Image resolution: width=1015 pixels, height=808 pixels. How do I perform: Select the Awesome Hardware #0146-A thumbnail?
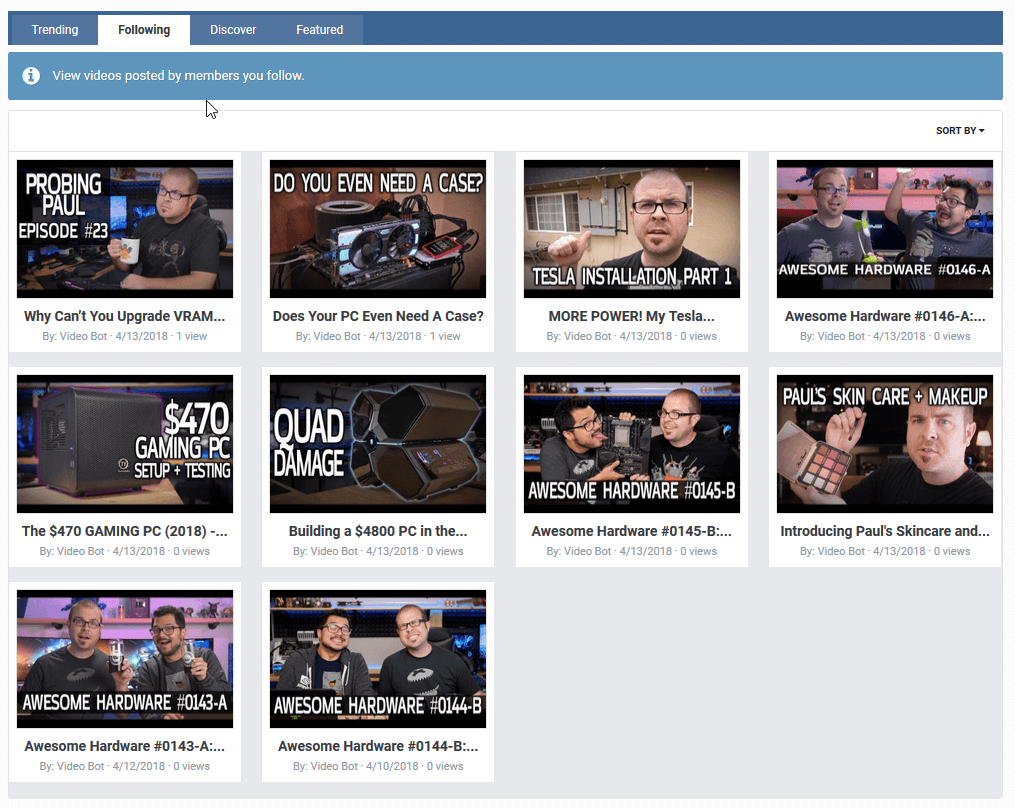[885, 229]
